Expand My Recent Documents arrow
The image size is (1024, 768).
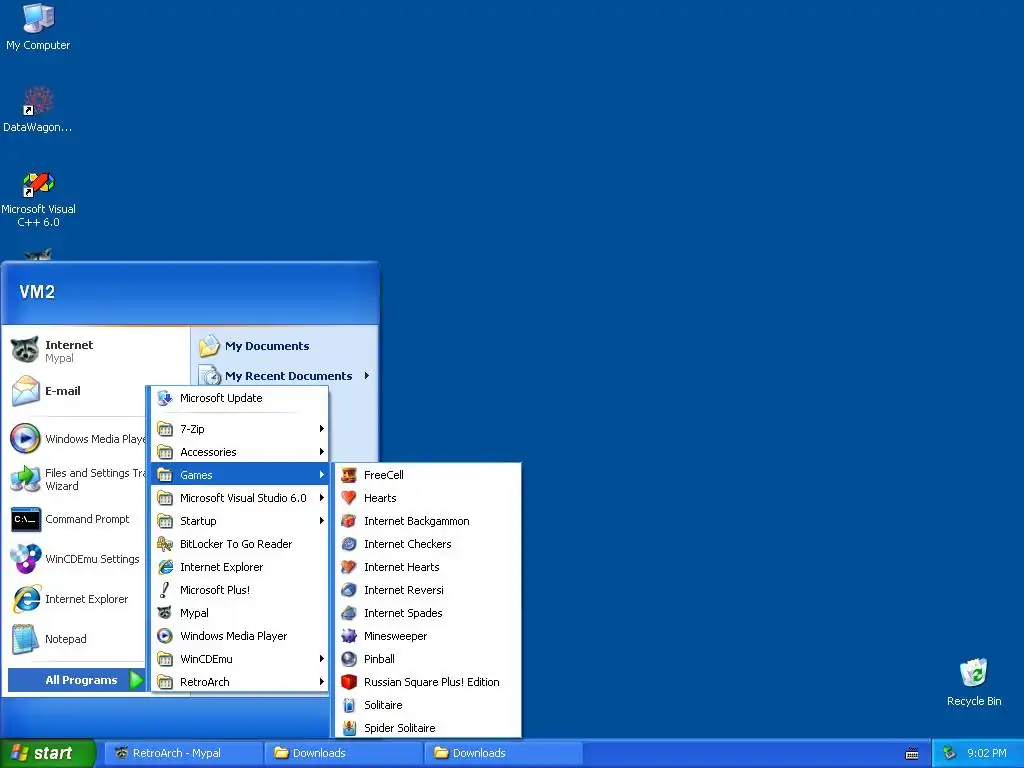tap(367, 376)
